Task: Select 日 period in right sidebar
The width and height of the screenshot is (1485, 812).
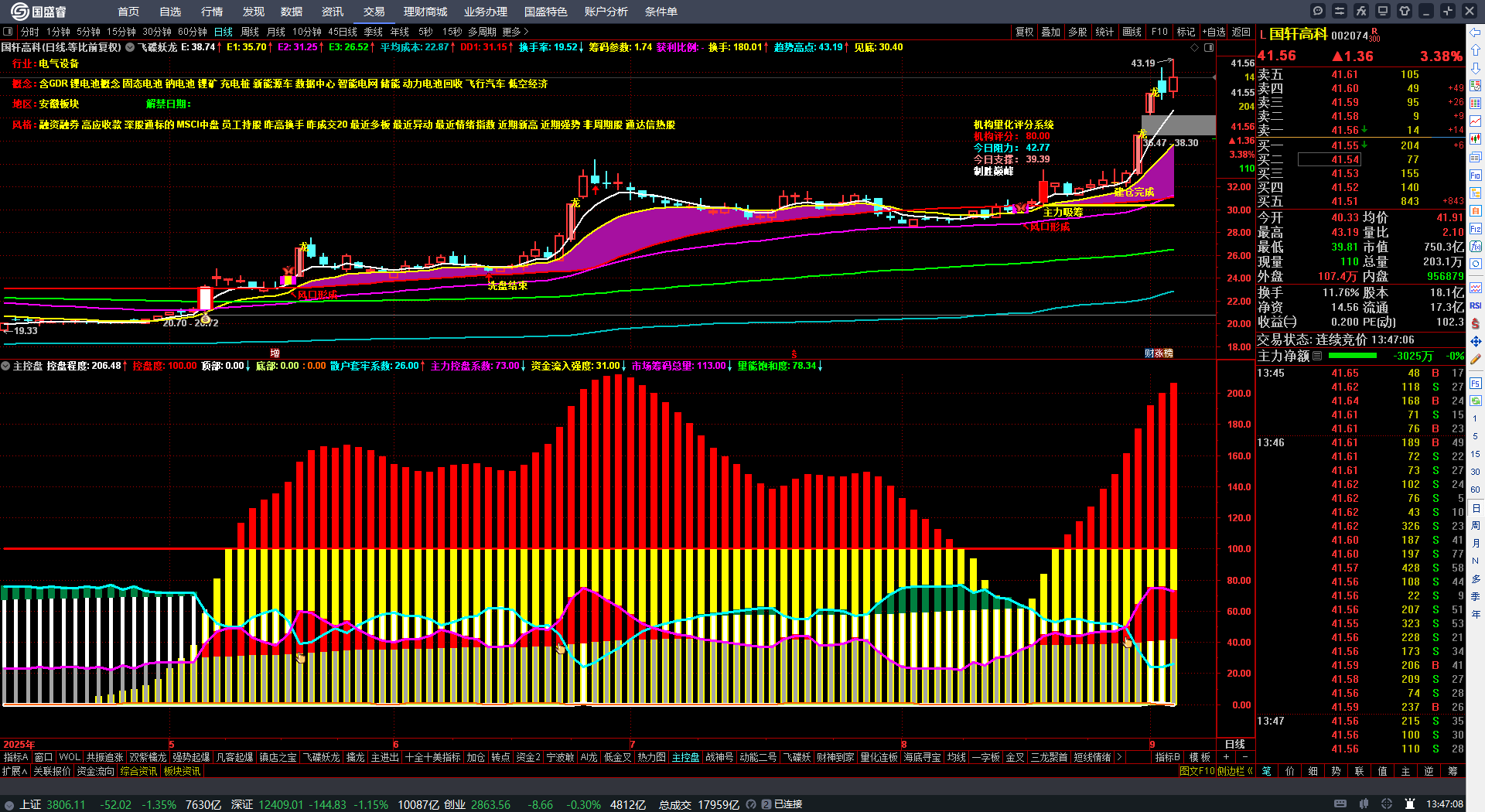Action: [x=1476, y=508]
